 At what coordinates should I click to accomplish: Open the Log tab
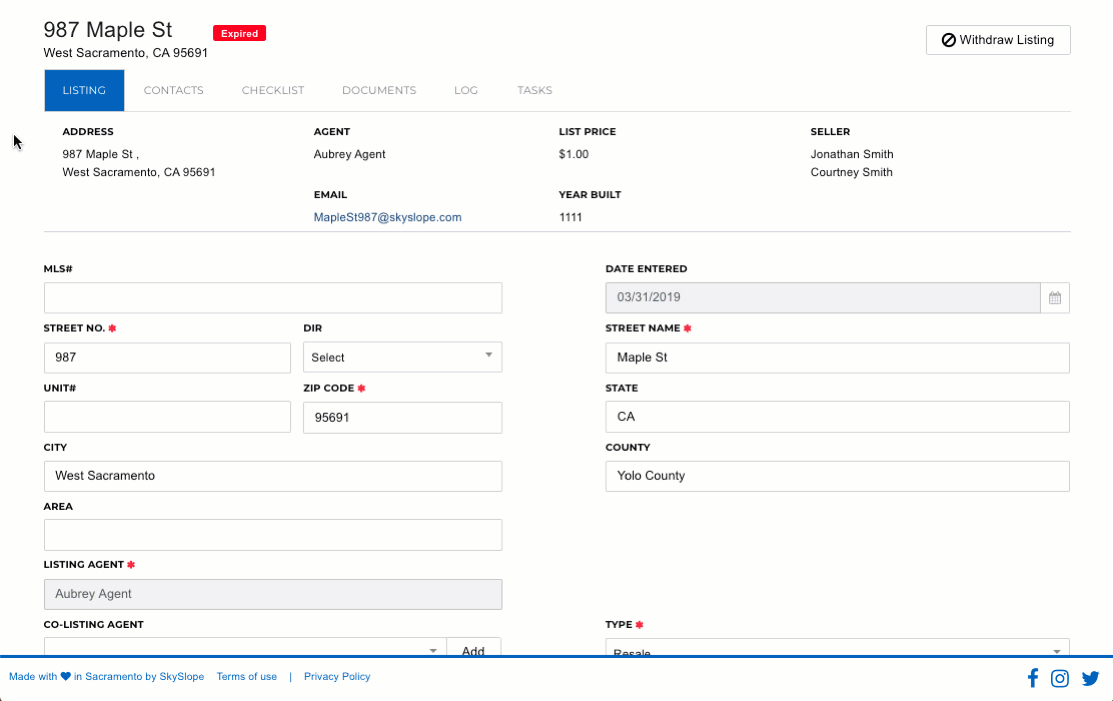(466, 90)
